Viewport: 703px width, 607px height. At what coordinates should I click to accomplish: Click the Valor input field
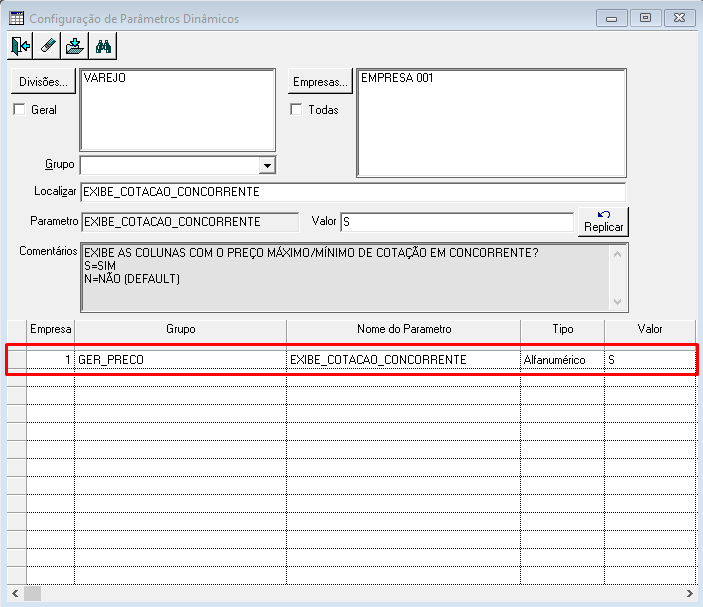(457, 222)
